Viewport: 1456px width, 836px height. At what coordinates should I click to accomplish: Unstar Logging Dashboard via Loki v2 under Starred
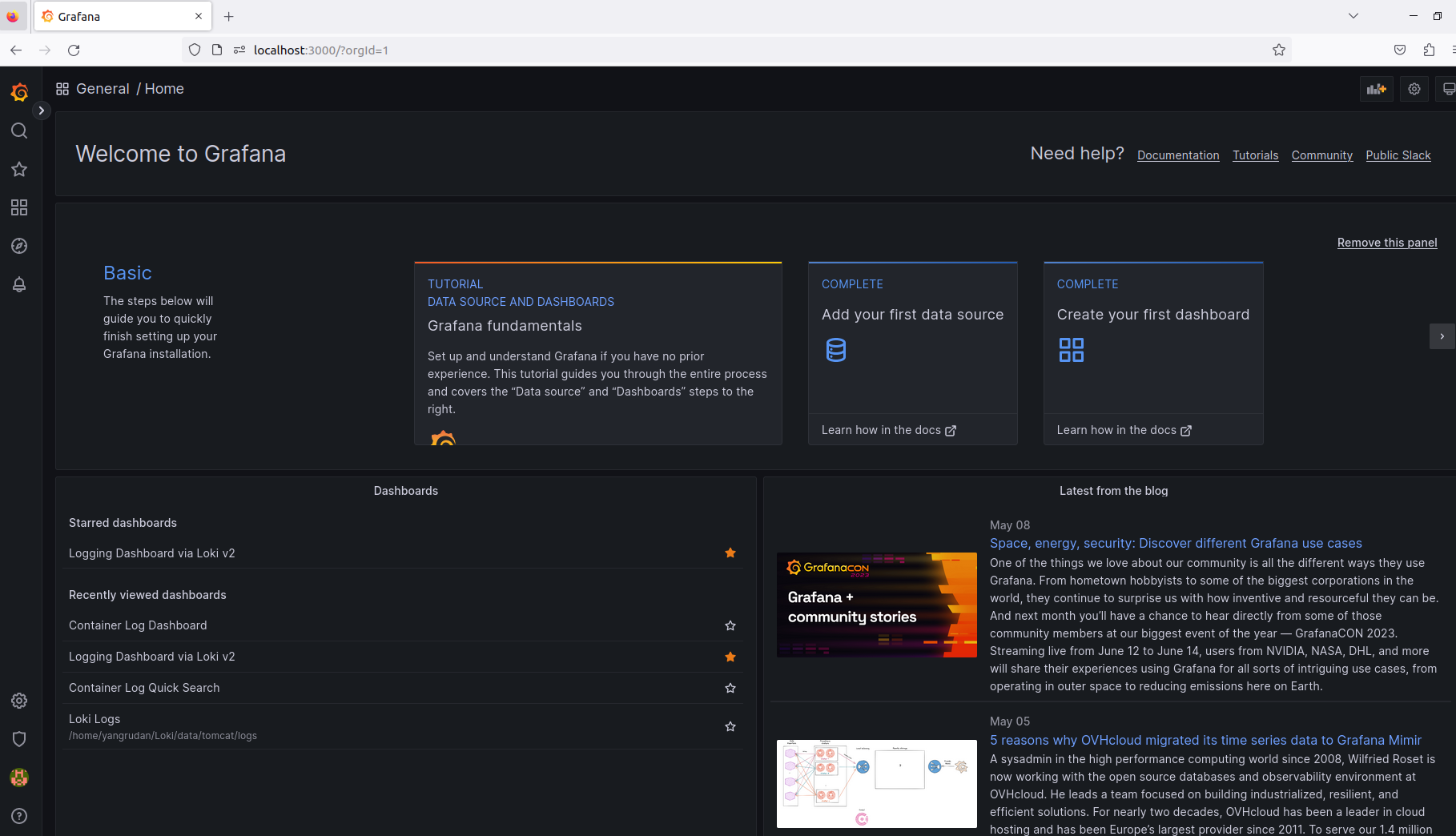[730, 553]
